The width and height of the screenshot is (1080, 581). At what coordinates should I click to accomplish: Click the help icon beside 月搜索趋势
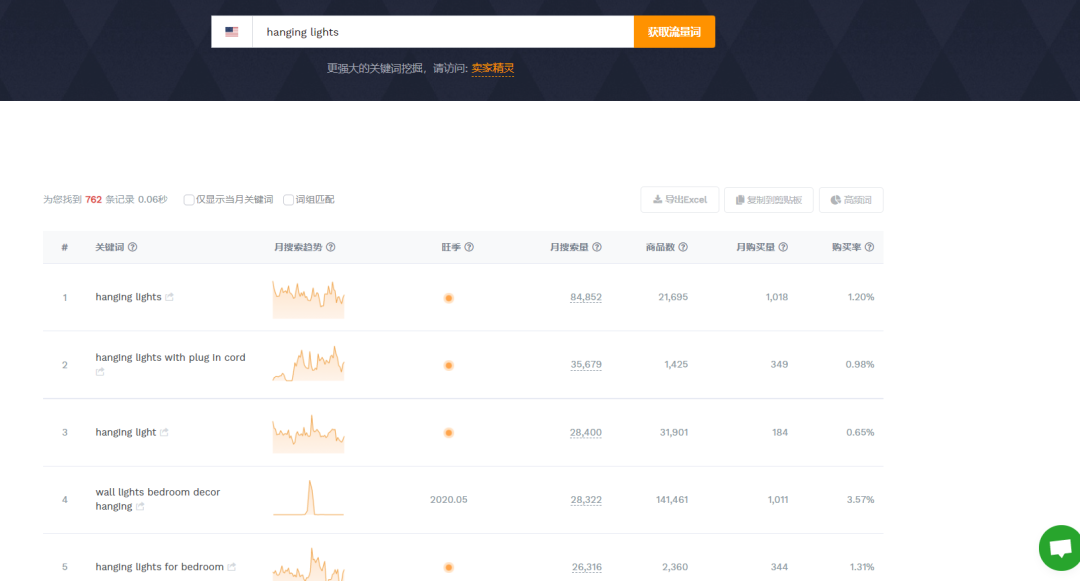pyautogui.click(x=331, y=247)
